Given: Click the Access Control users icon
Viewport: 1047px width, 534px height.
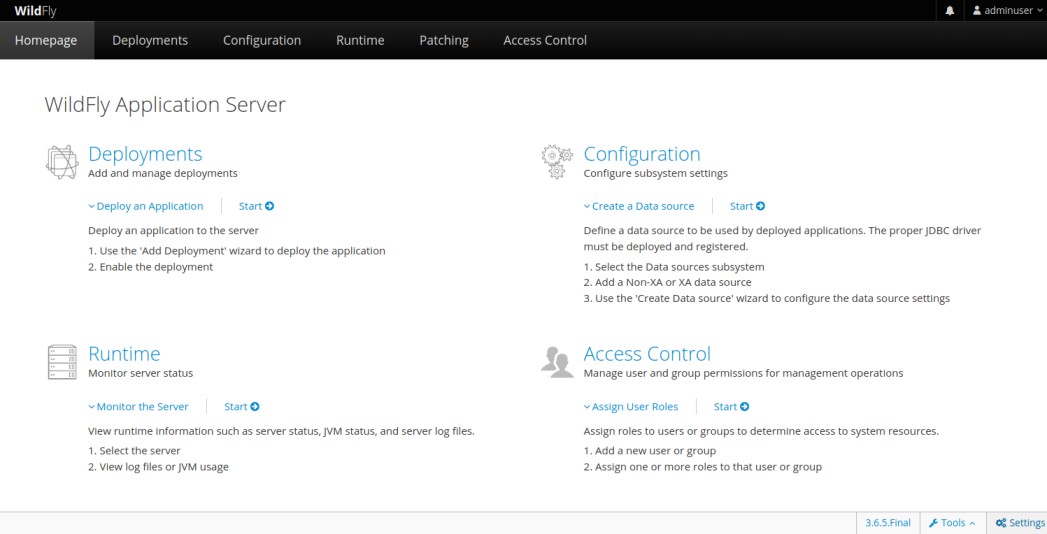Looking at the screenshot, I should (x=557, y=362).
